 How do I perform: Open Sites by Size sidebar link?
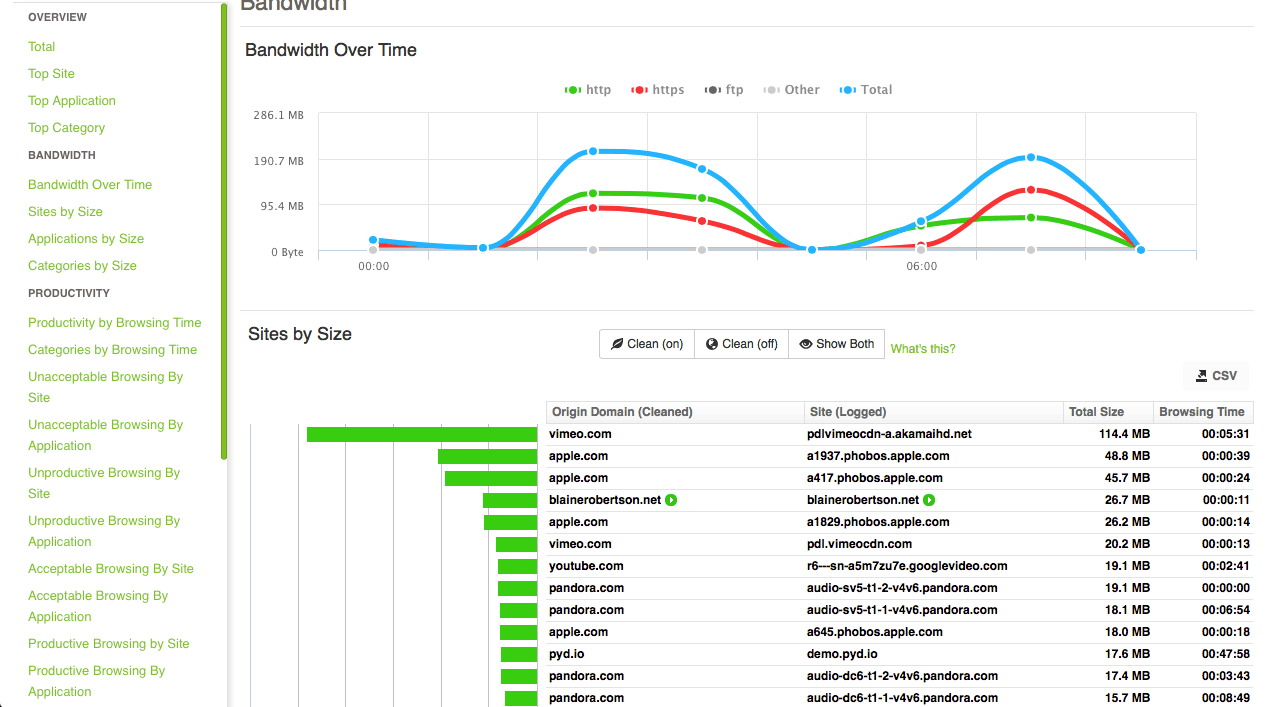pyautogui.click(x=66, y=212)
